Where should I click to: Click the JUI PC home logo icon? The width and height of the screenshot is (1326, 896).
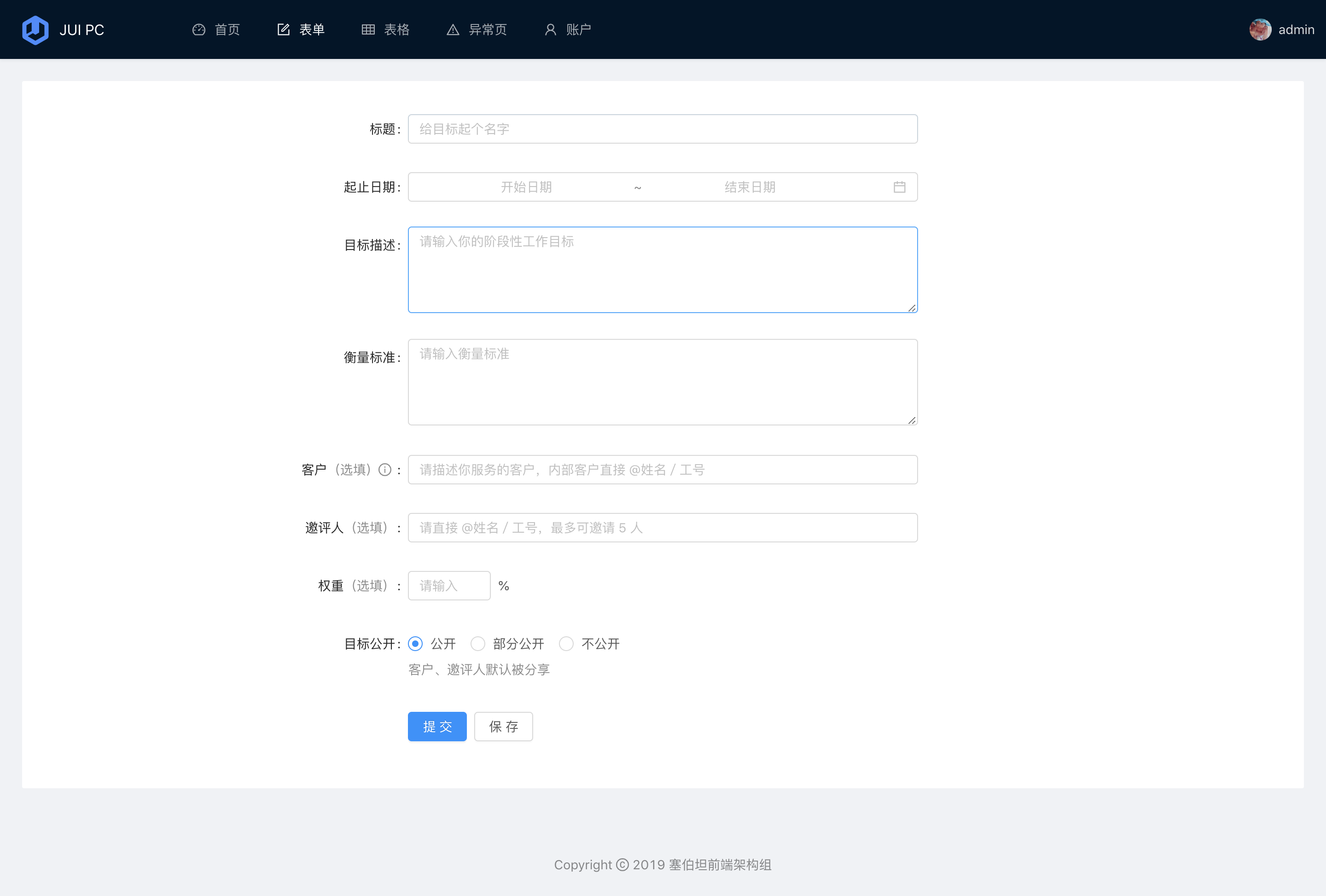coord(34,29)
